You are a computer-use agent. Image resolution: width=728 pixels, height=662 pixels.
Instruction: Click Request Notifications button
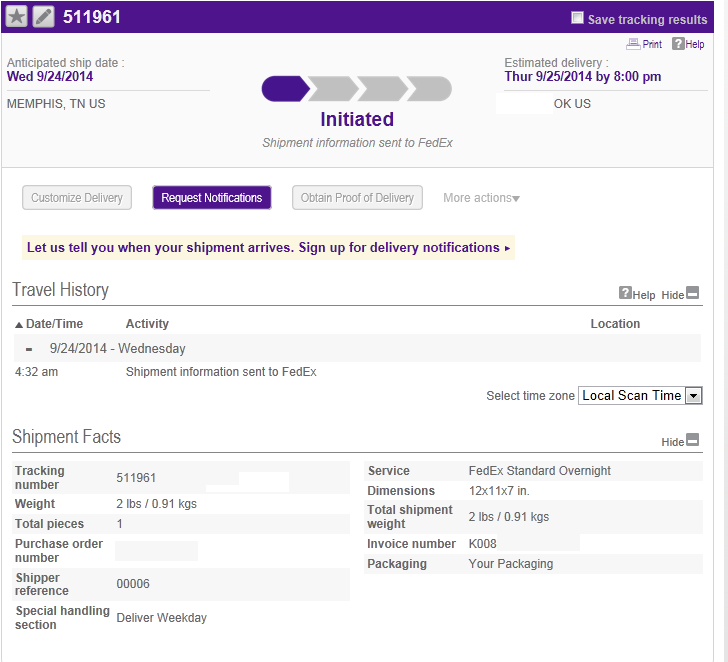pyautogui.click(x=212, y=198)
